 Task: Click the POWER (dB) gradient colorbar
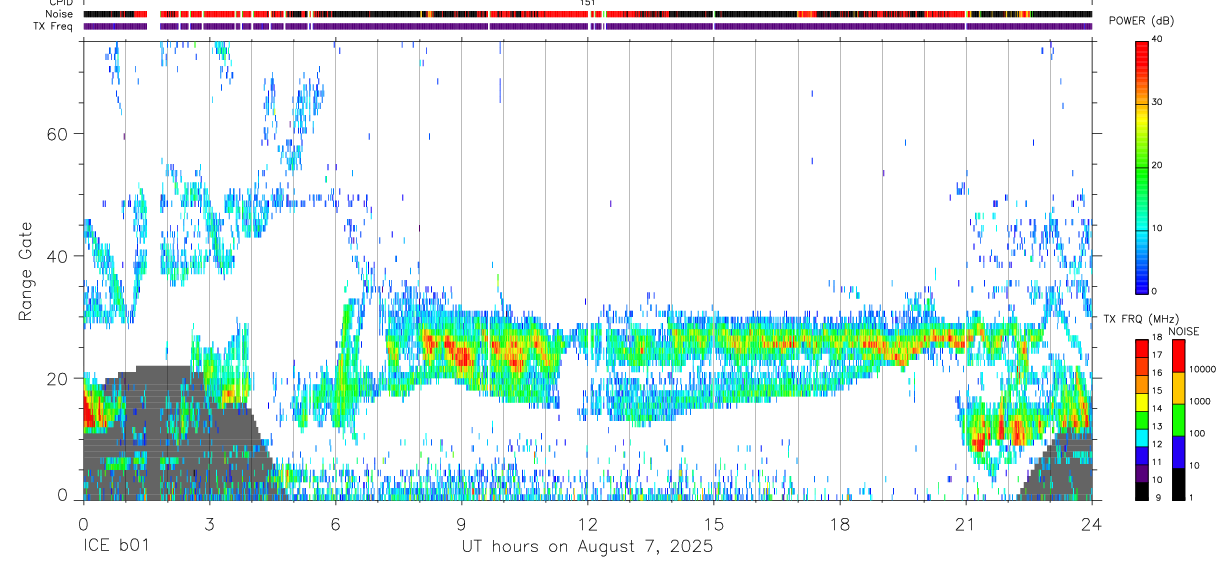[x=1142, y=166]
